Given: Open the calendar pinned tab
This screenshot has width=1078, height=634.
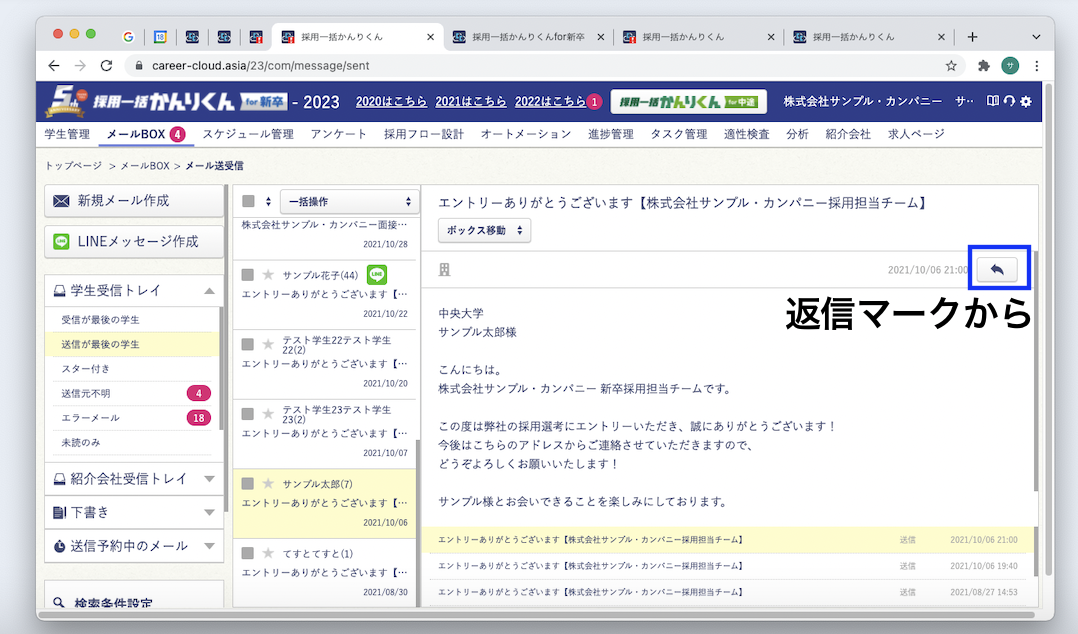Looking at the screenshot, I should (x=160, y=36).
